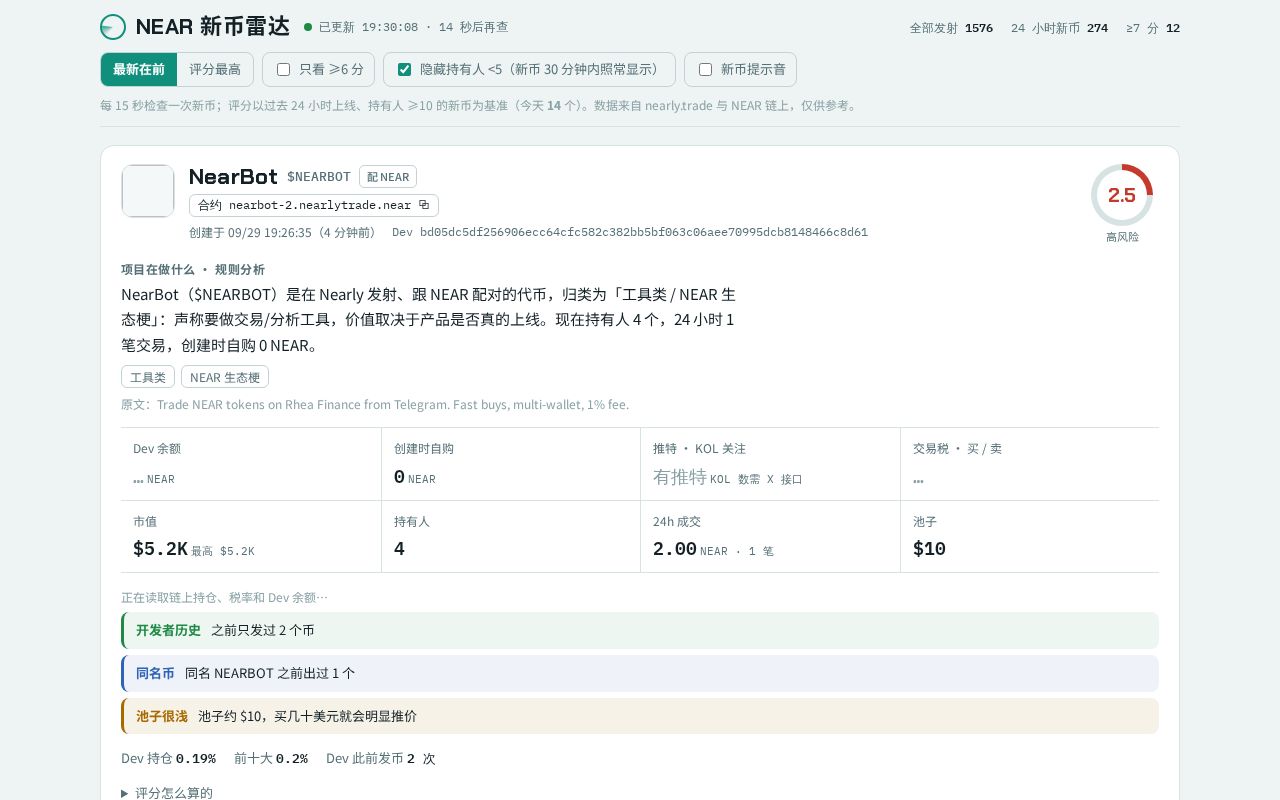Click the 池子 $10 value
1280x800 pixels.
pyautogui.click(x=929, y=549)
